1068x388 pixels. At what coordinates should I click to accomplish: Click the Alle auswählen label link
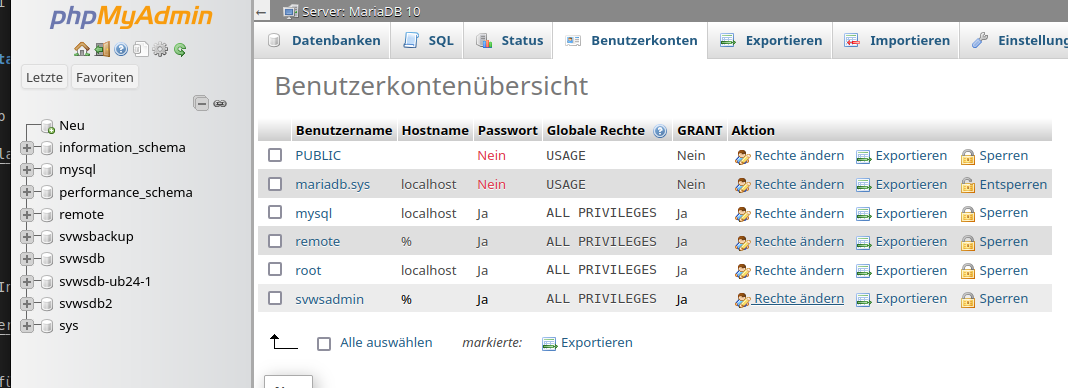pyautogui.click(x=386, y=342)
